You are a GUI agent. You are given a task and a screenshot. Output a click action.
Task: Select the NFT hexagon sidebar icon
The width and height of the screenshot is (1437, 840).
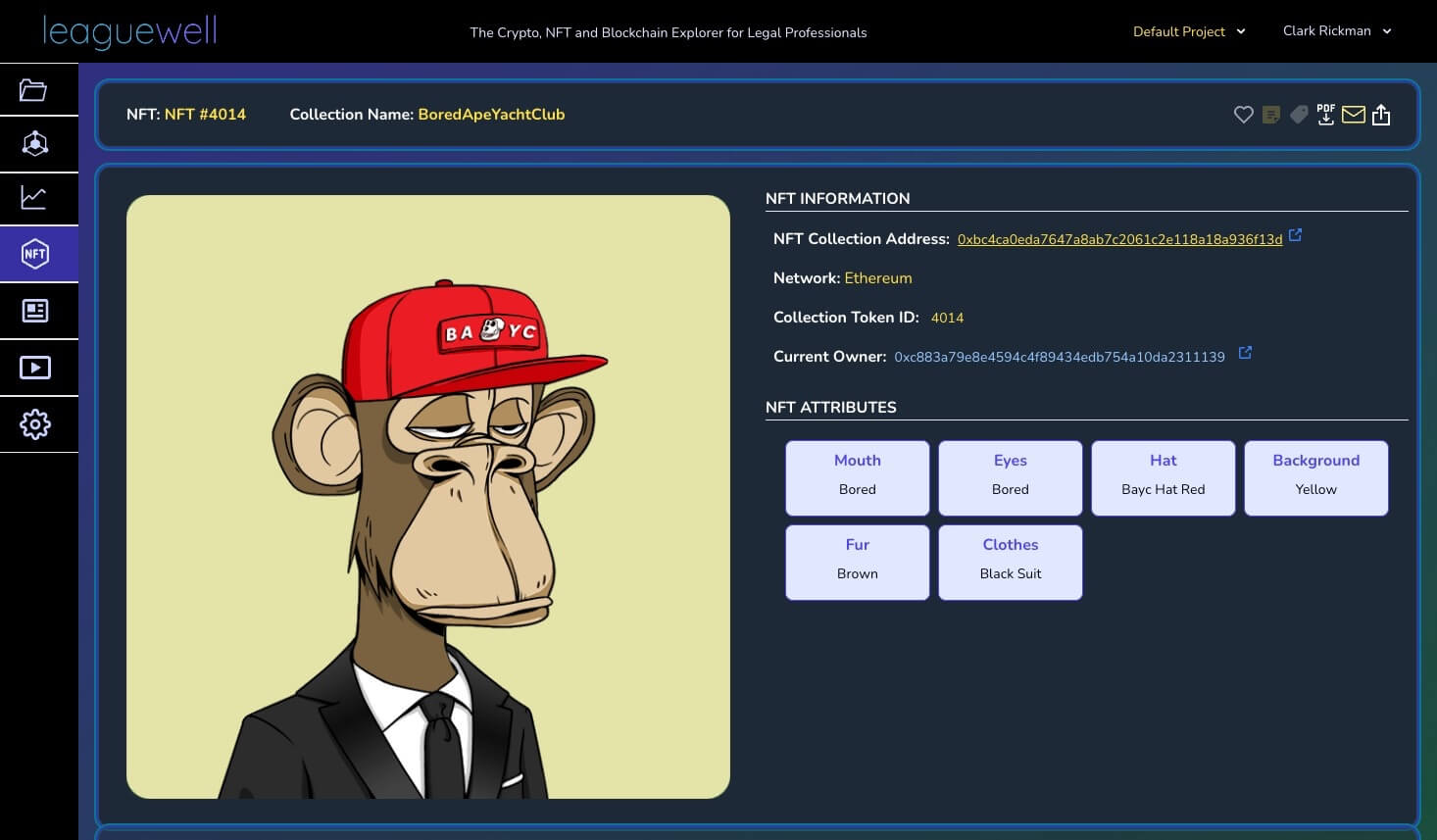35,254
